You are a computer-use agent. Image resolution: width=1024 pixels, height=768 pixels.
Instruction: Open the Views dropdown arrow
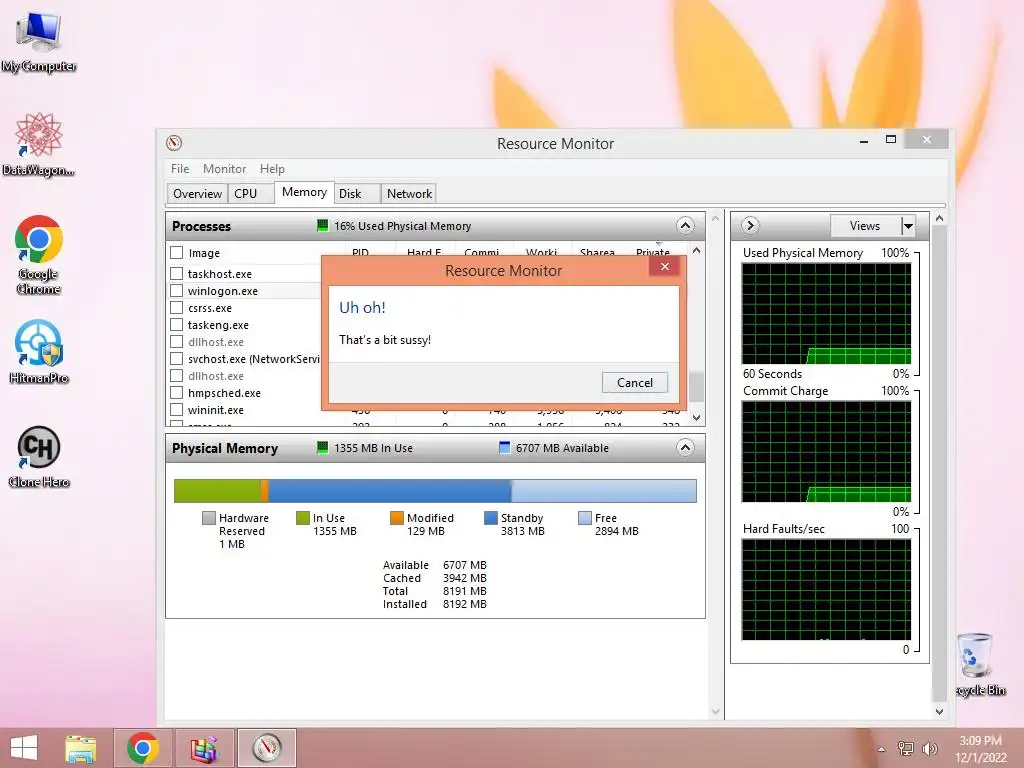(x=908, y=226)
